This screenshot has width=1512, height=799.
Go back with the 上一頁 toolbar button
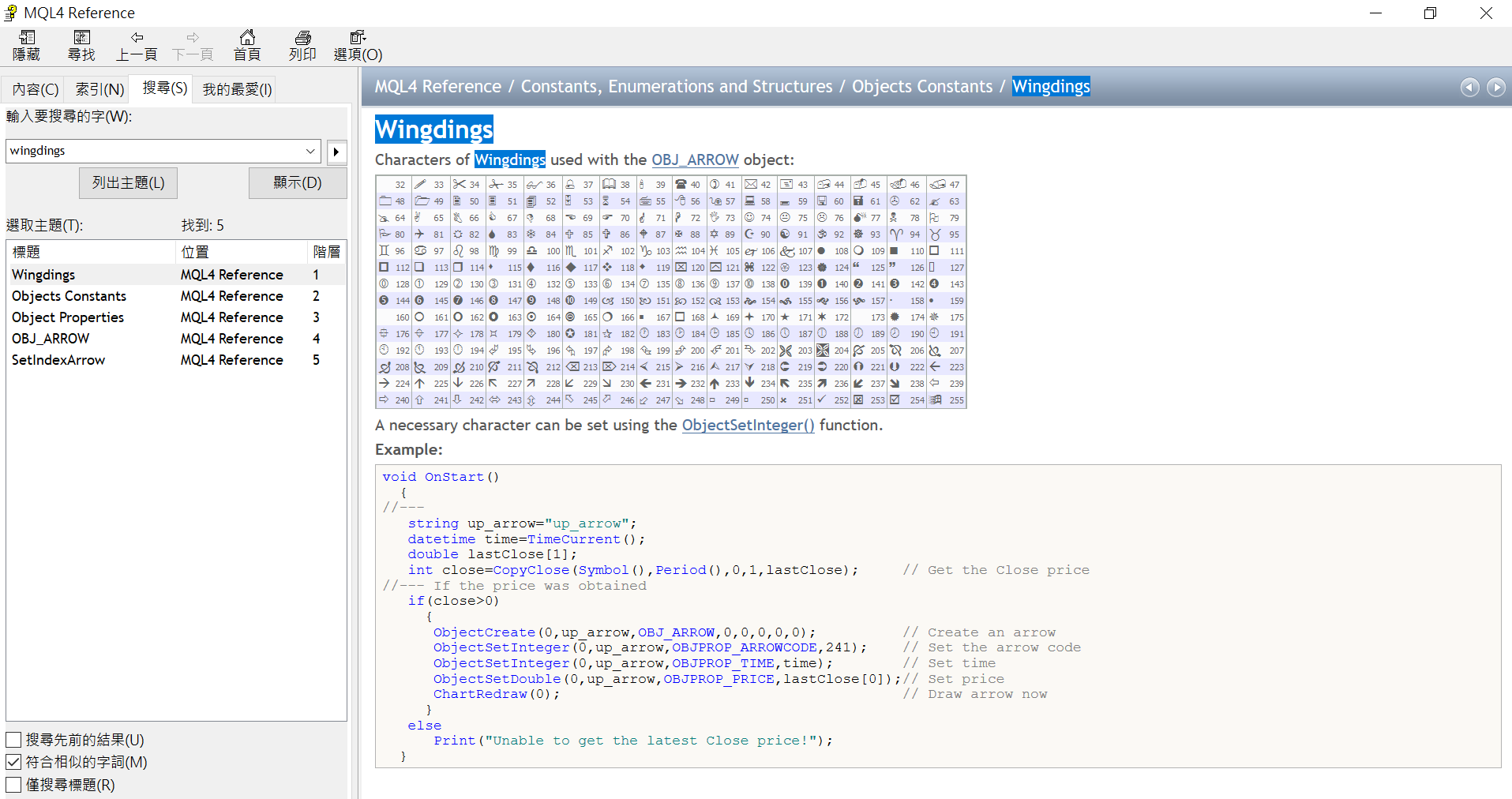click(137, 46)
